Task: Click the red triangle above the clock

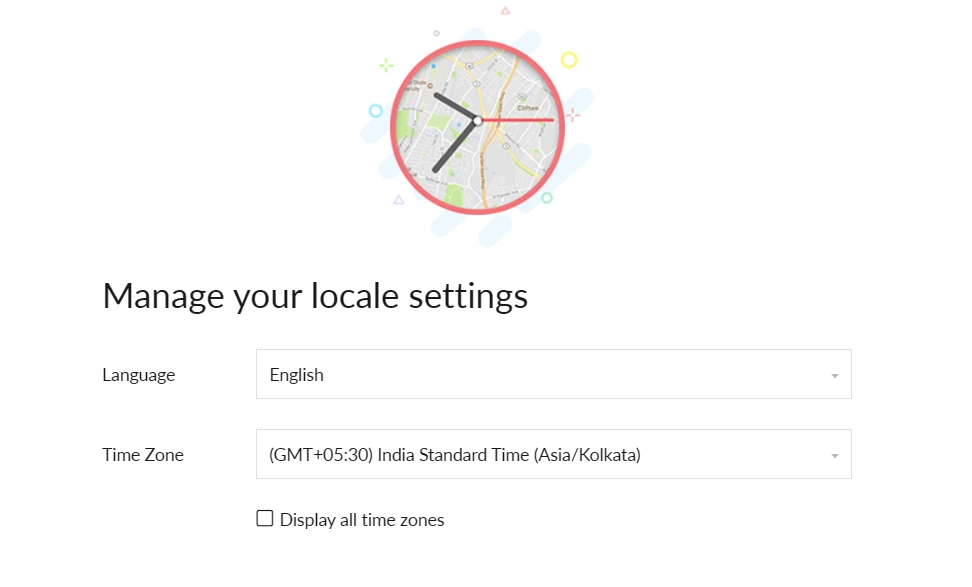Action: [505, 10]
